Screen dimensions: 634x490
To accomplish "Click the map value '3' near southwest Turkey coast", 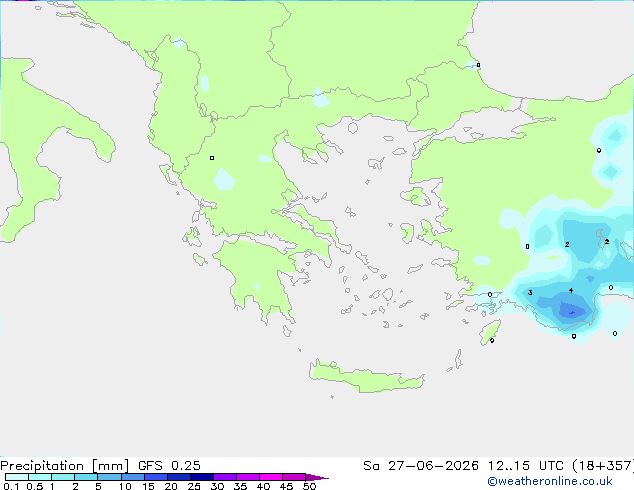I will (x=530, y=292).
